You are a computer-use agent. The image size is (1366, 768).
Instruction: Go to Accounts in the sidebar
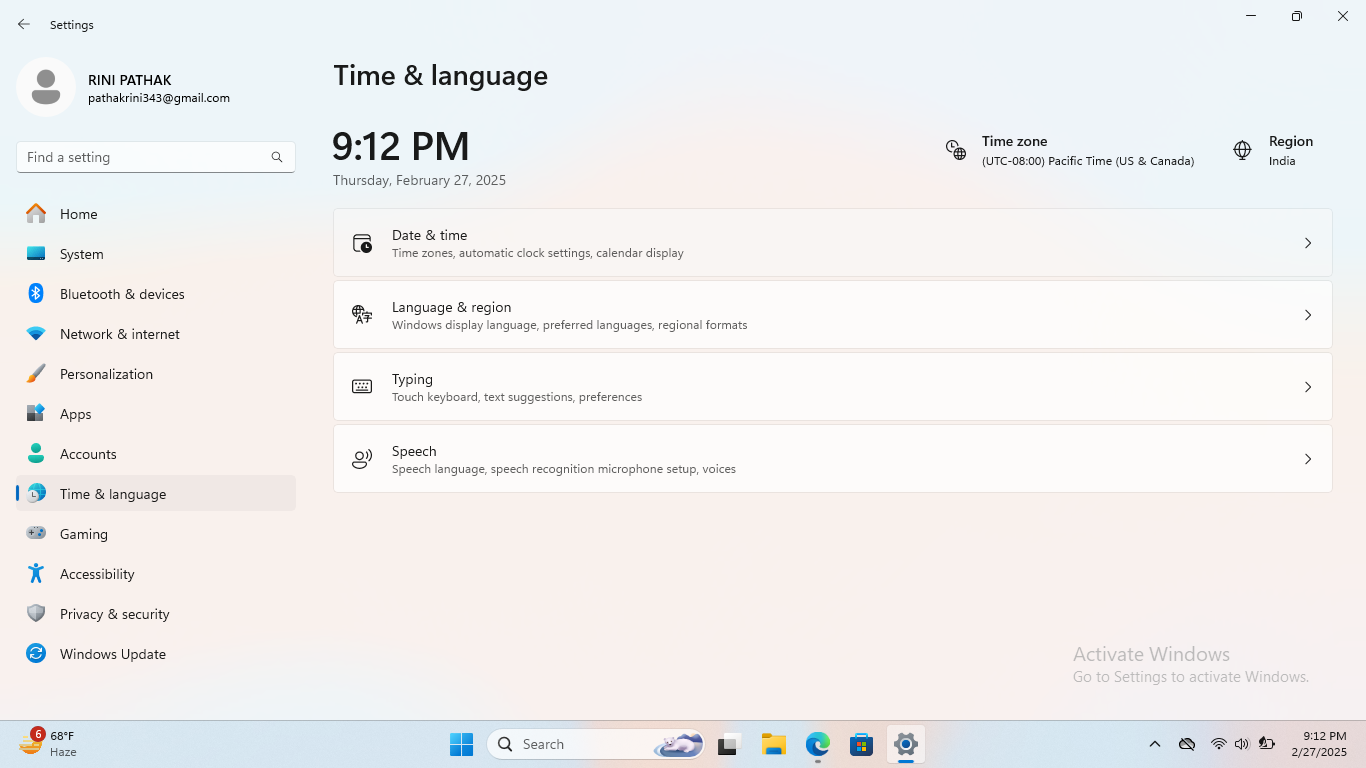click(x=156, y=454)
